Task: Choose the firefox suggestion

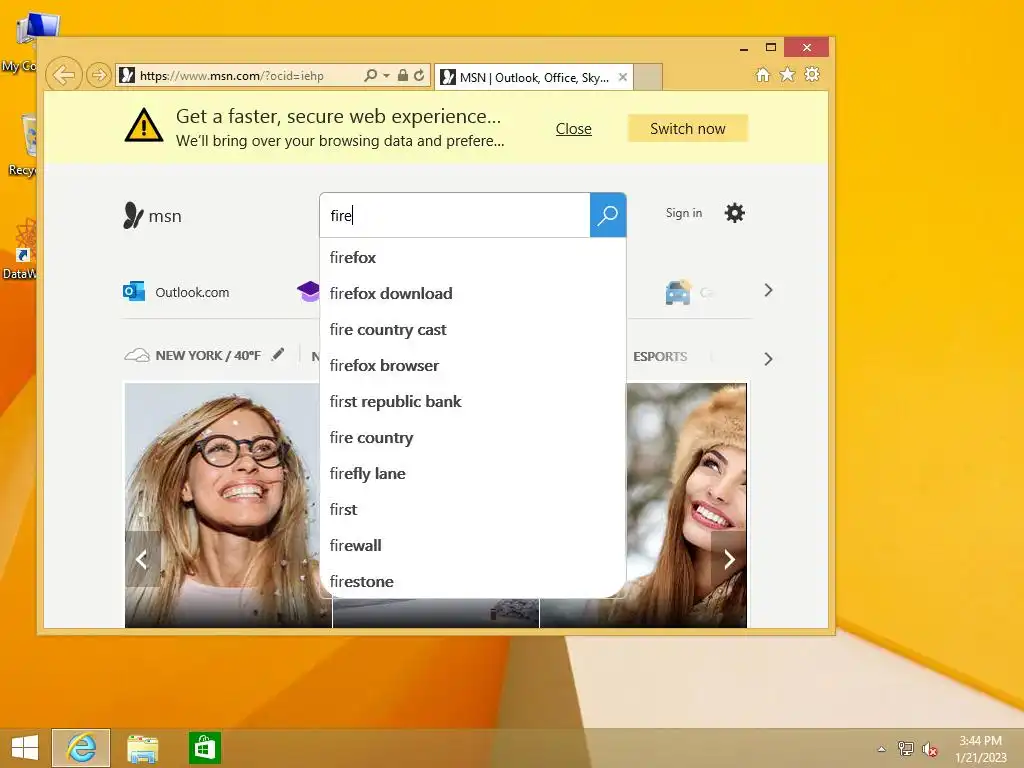Action: point(472,257)
